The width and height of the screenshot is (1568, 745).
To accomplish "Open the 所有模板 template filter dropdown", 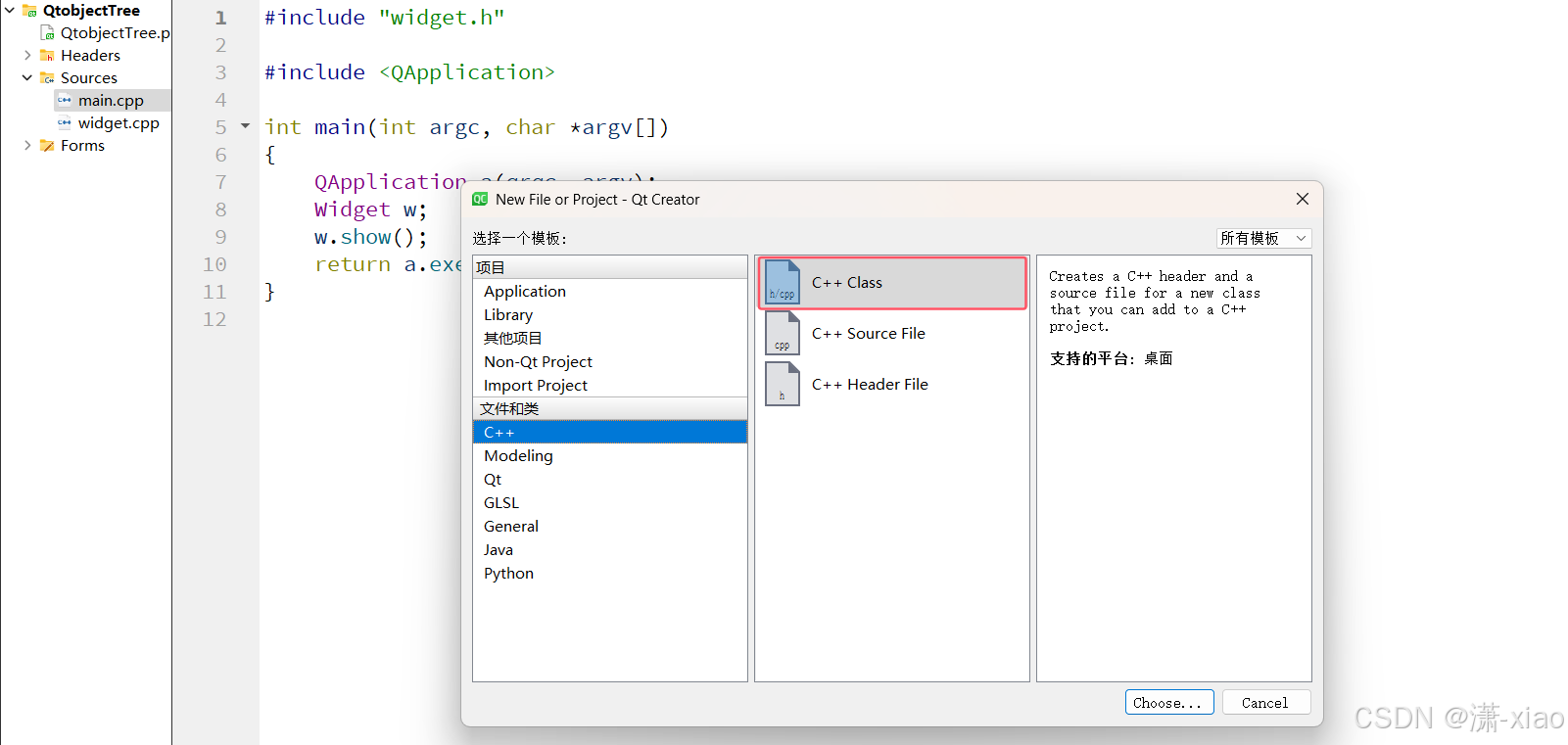I will point(1263,238).
